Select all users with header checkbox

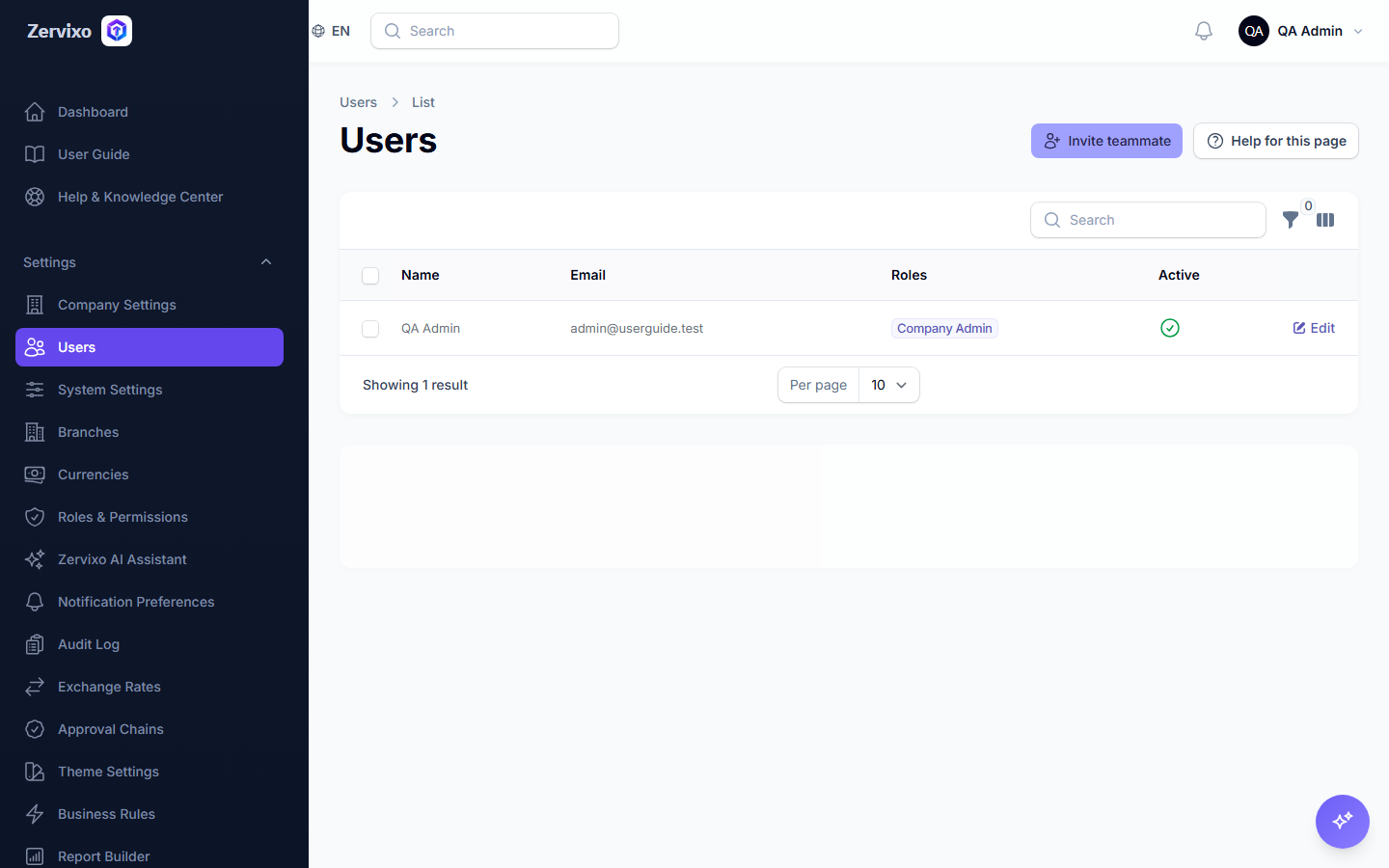coord(370,276)
